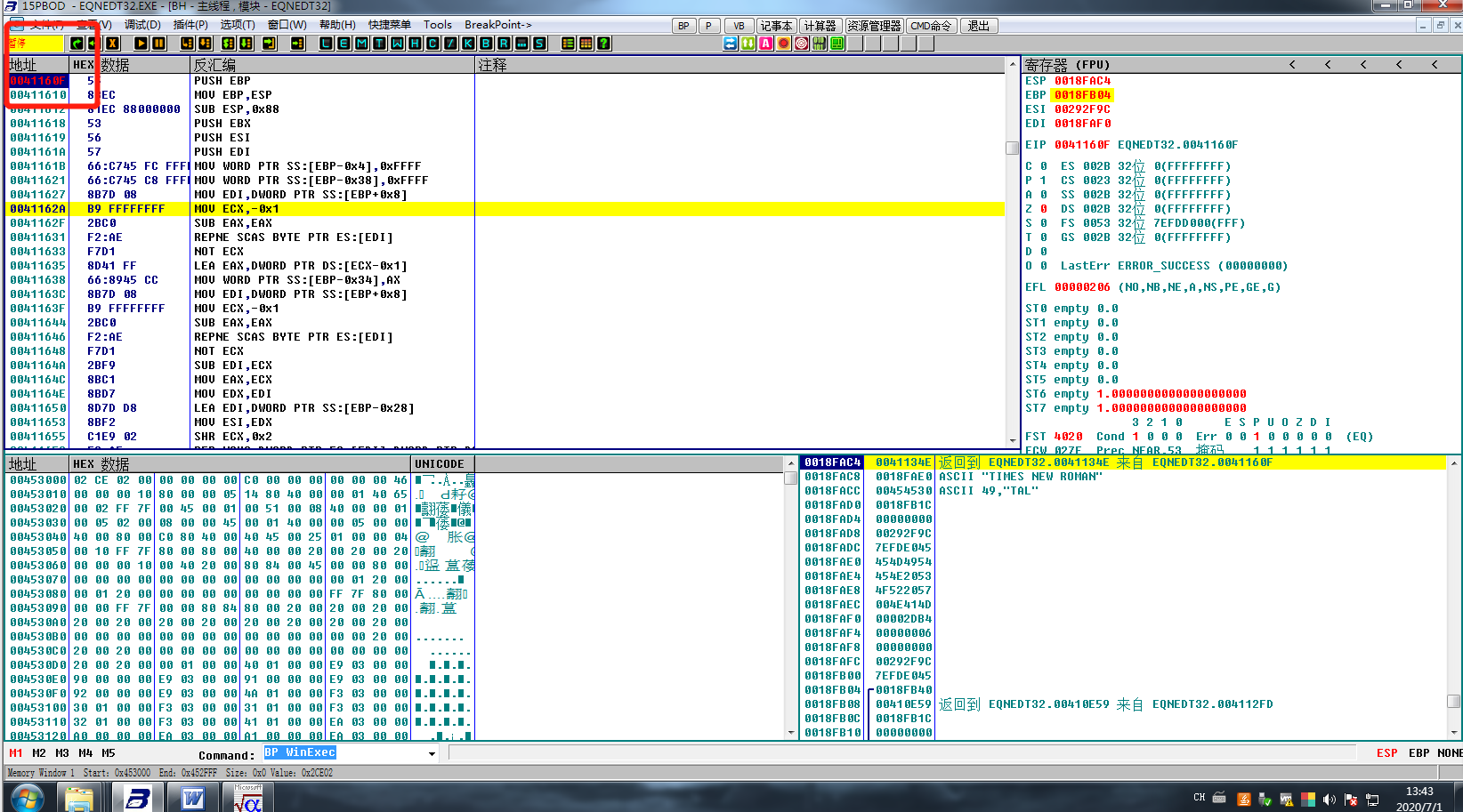Open the 调试(D) Debug menu

142,25
